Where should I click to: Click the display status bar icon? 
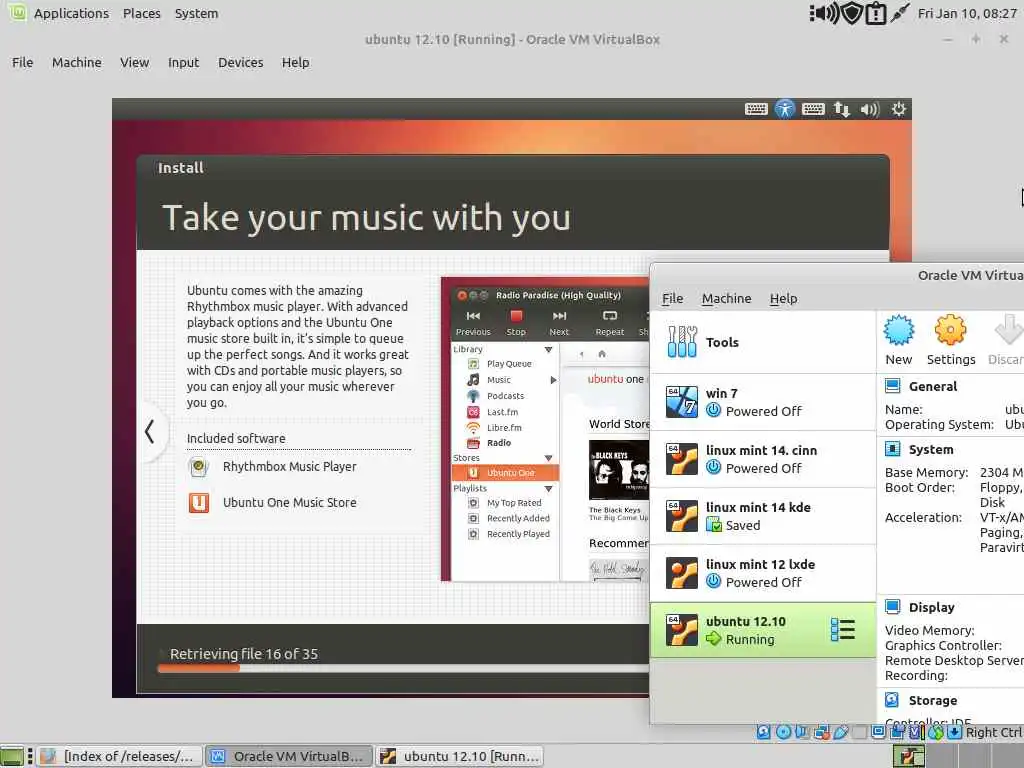coord(878,732)
